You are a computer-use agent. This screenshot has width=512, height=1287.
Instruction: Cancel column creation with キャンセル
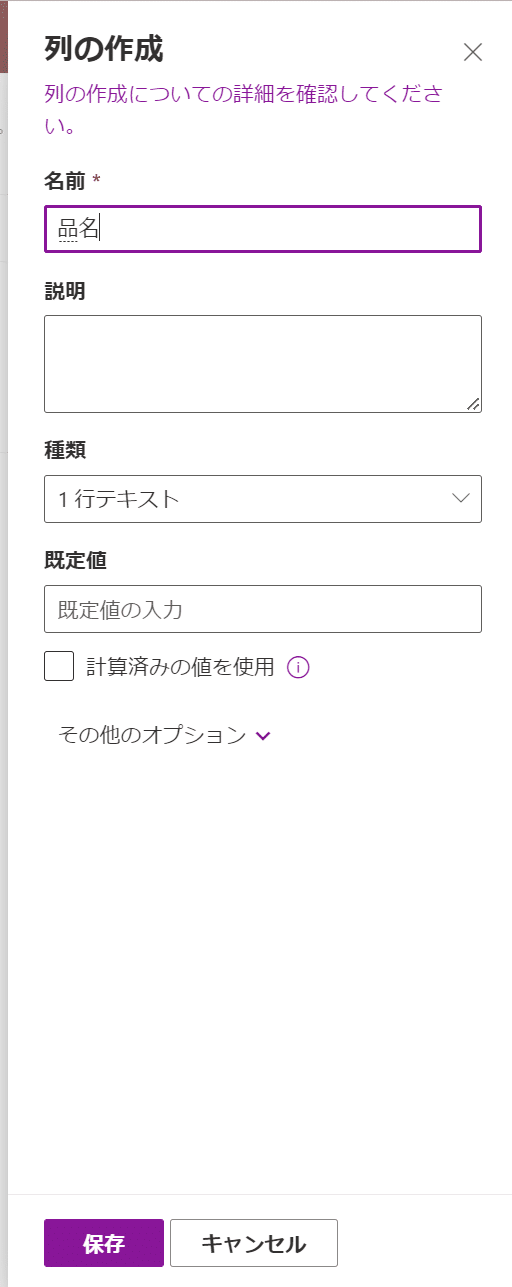(254, 1243)
